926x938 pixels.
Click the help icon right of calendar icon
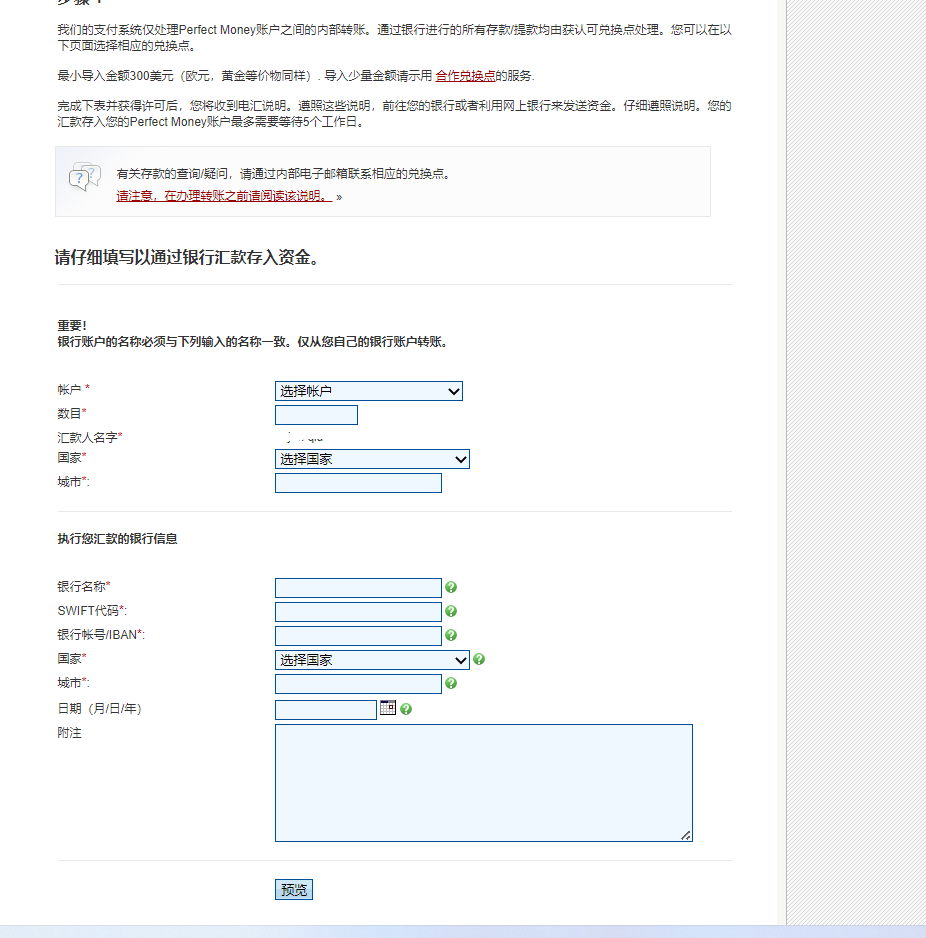click(406, 710)
